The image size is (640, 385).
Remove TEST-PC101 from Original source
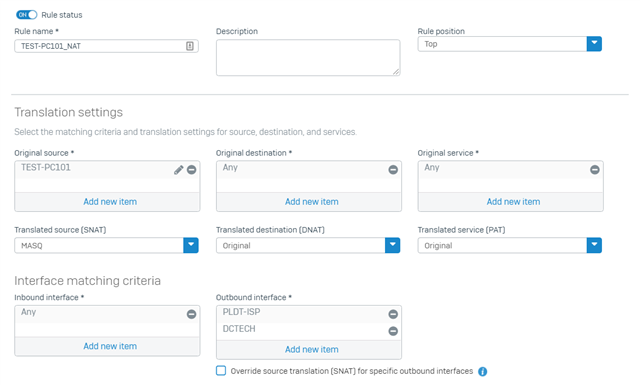click(191, 170)
